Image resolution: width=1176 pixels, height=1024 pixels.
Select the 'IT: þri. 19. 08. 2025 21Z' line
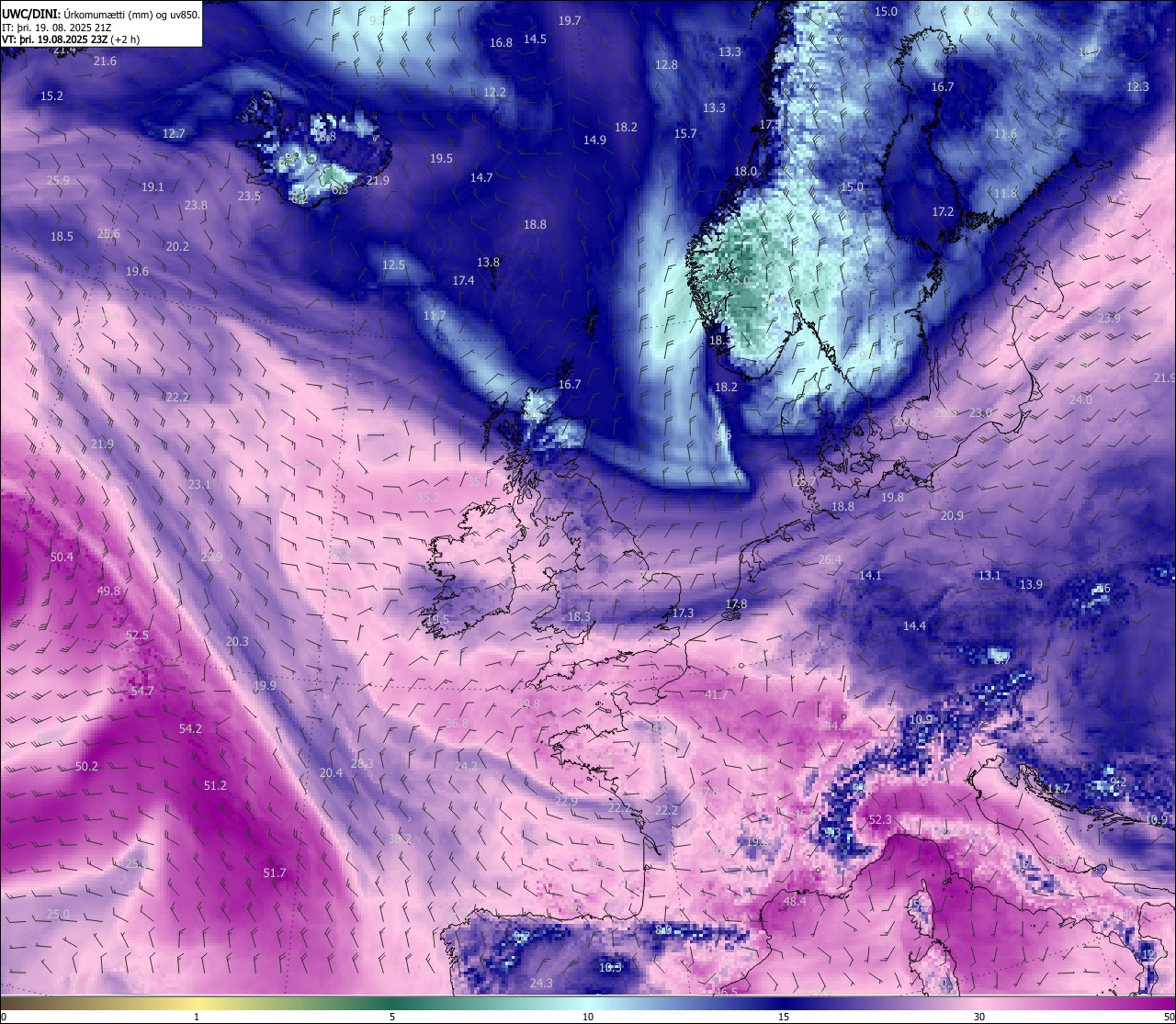click(57, 28)
